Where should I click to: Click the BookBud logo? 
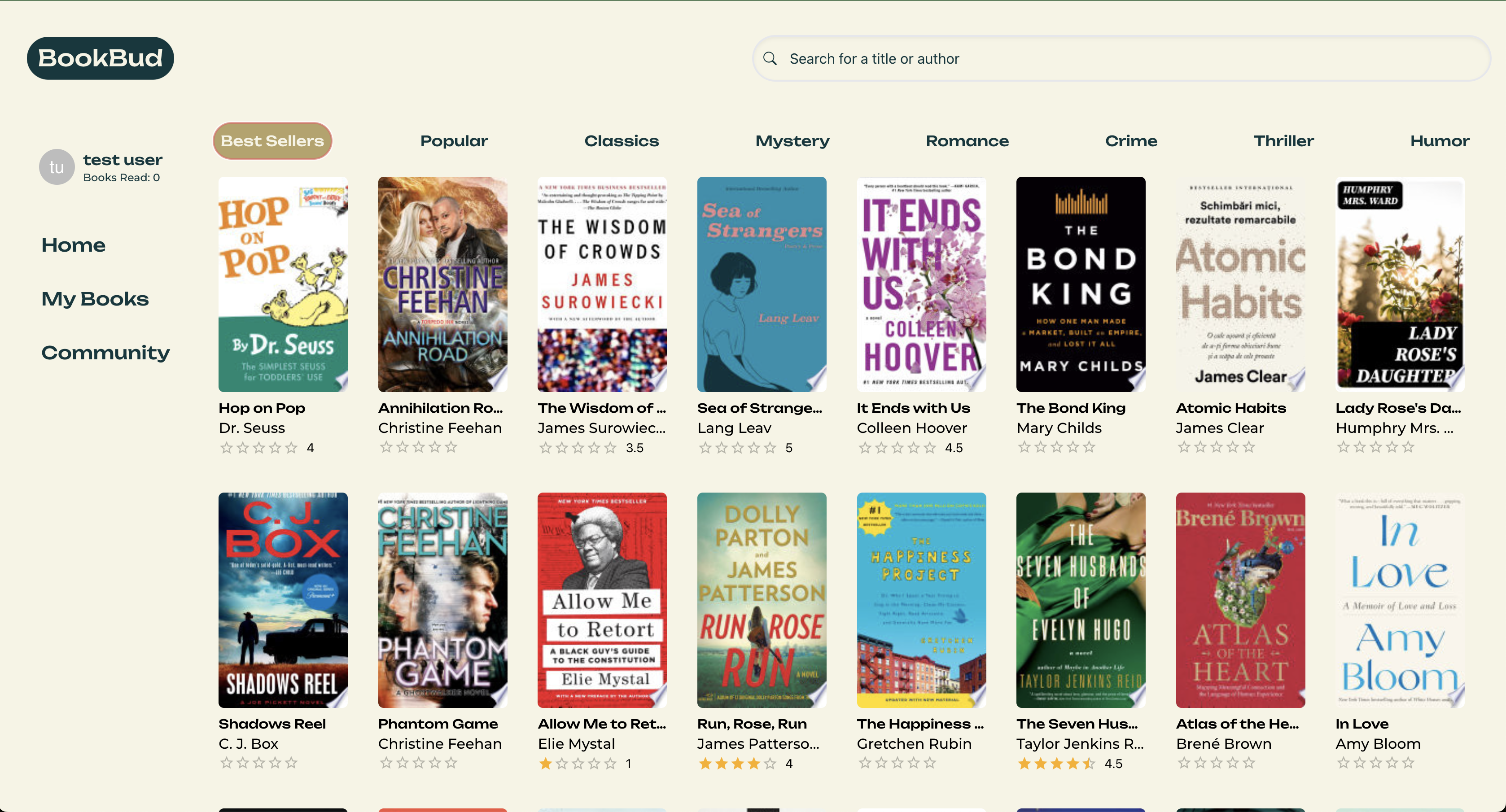tap(101, 58)
